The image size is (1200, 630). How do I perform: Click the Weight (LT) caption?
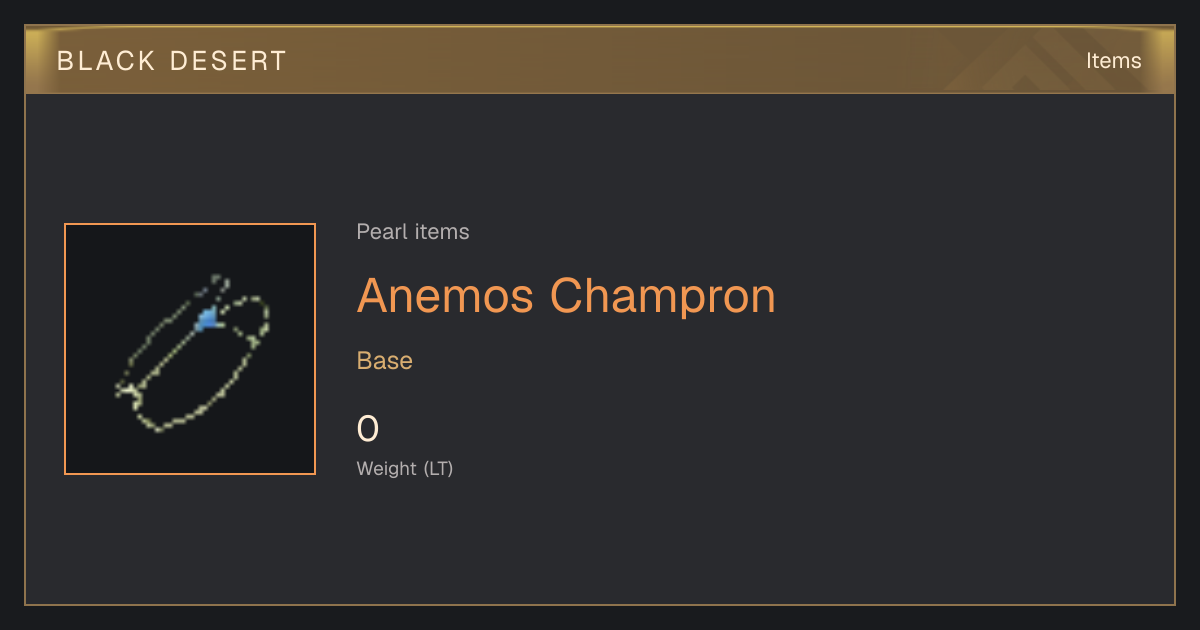(x=405, y=468)
